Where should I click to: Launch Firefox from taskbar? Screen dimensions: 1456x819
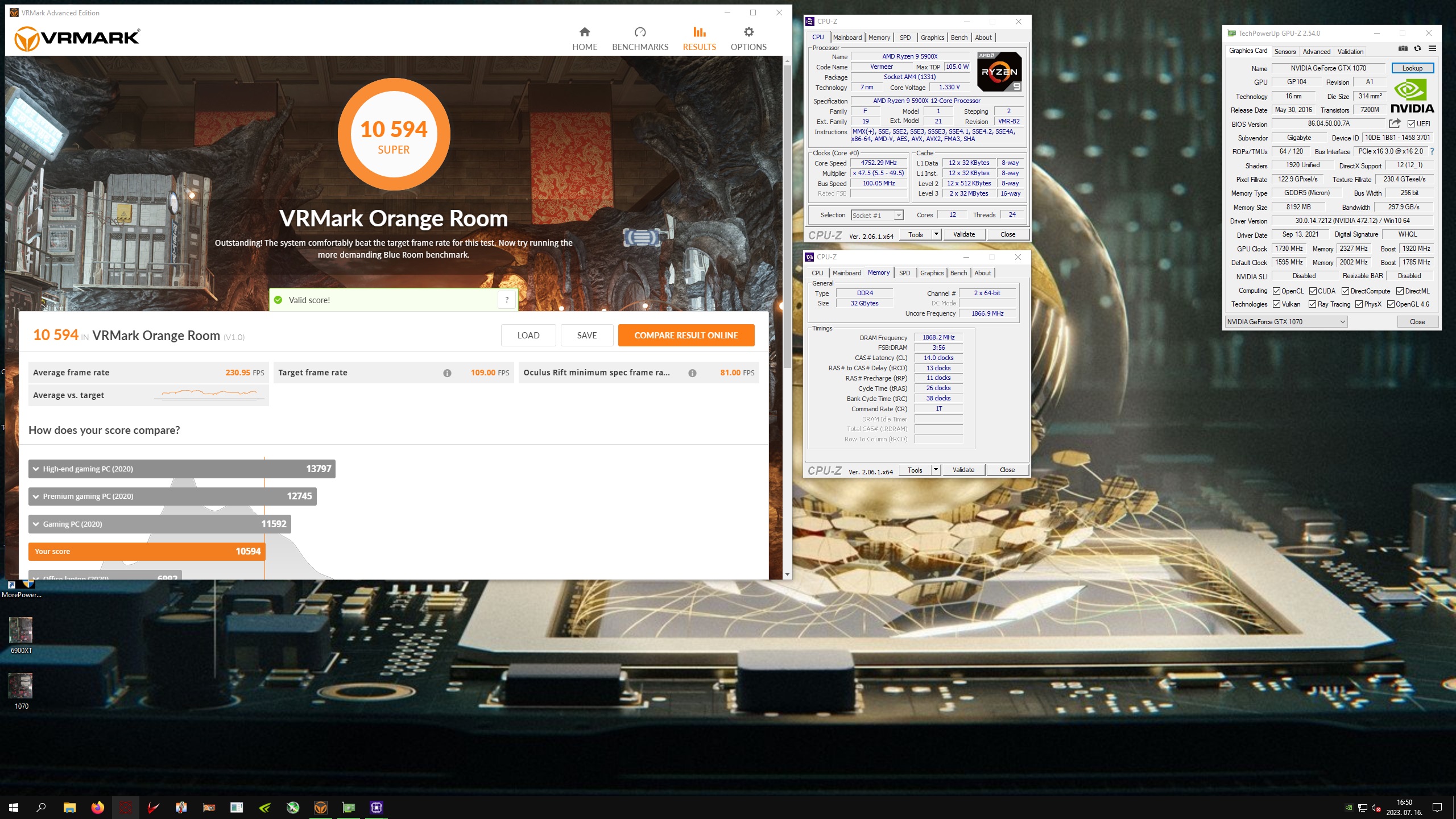pos(98,807)
